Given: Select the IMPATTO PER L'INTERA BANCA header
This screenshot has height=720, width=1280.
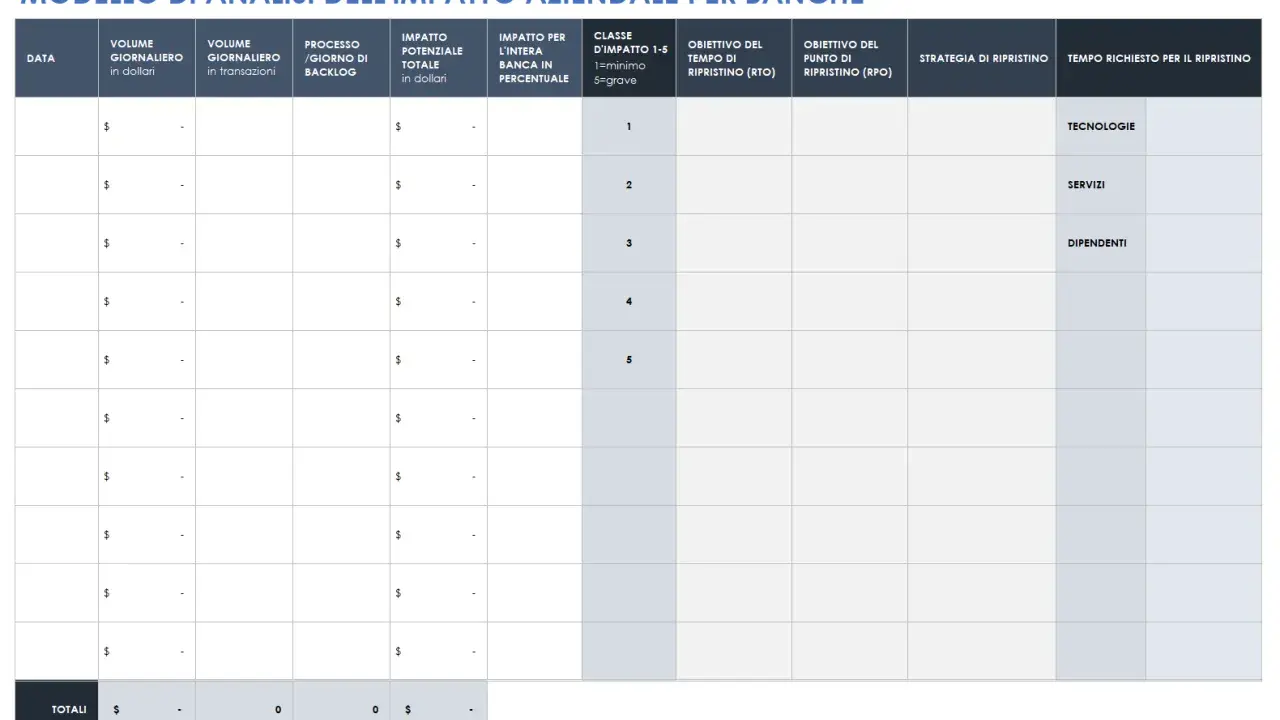Looking at the screenshot, I should pos(535,58).
